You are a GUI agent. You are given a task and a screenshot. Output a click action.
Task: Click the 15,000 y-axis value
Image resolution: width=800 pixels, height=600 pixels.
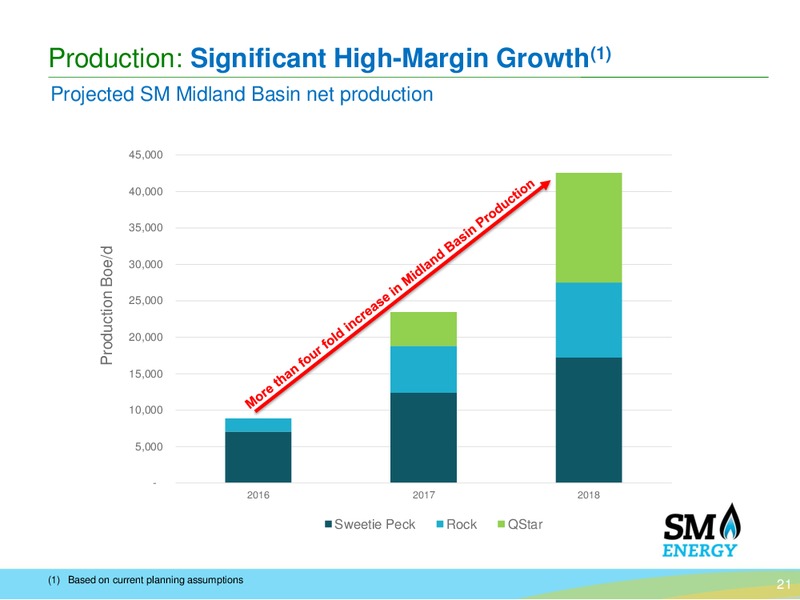point(145,373)
